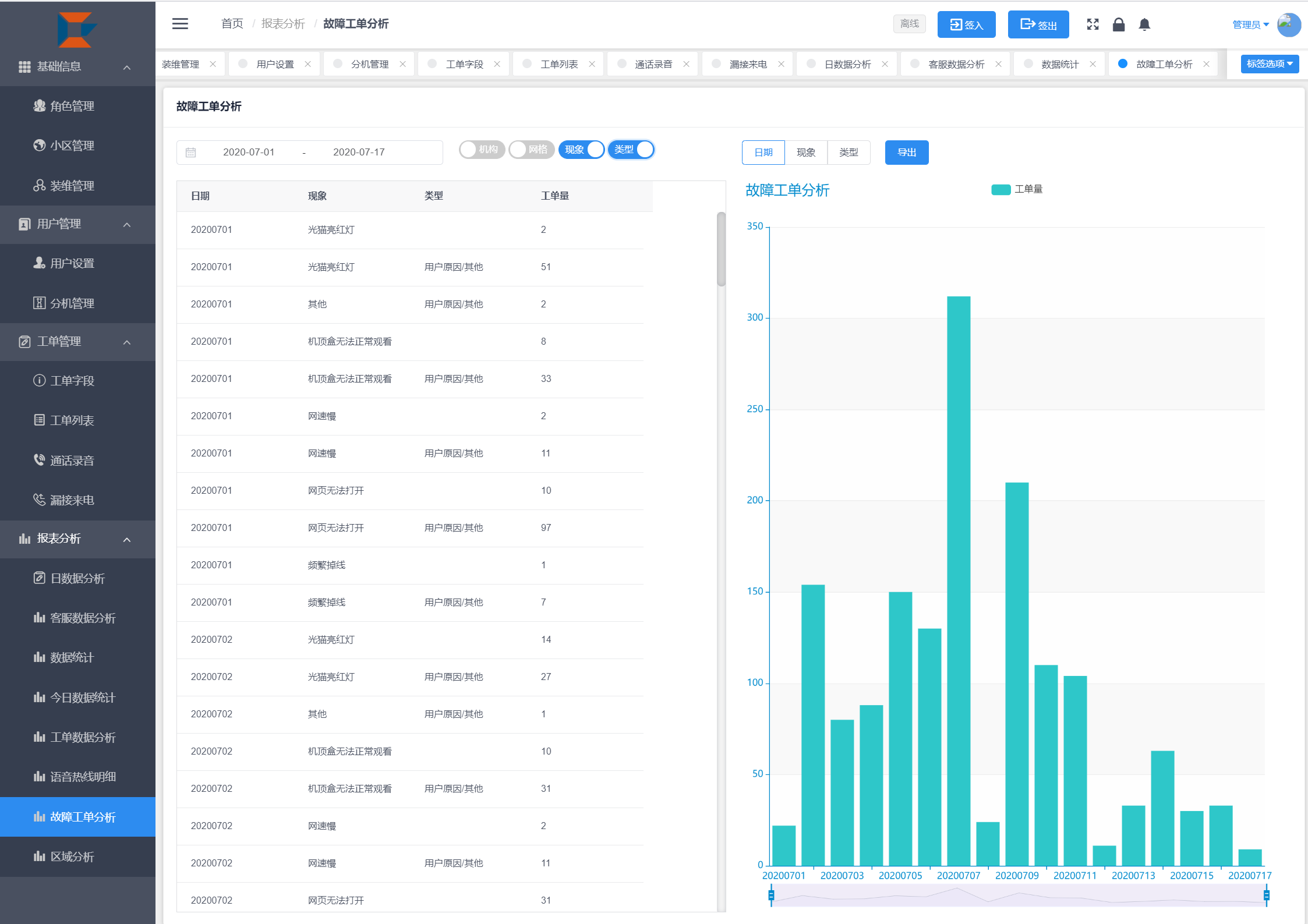Close the 工单列表 tab

[x=592, y=64]
